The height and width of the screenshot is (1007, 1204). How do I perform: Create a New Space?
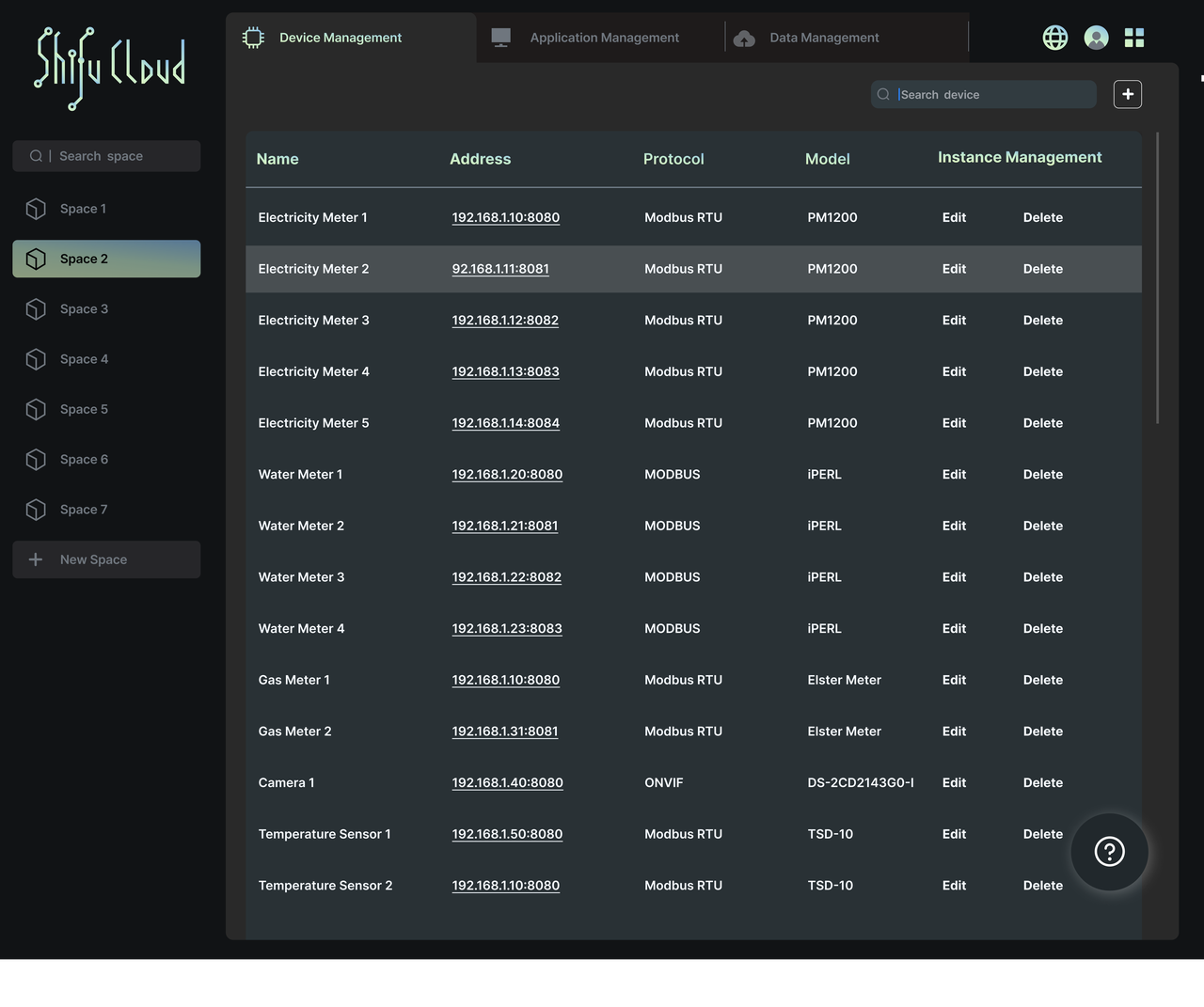(93, 559)
